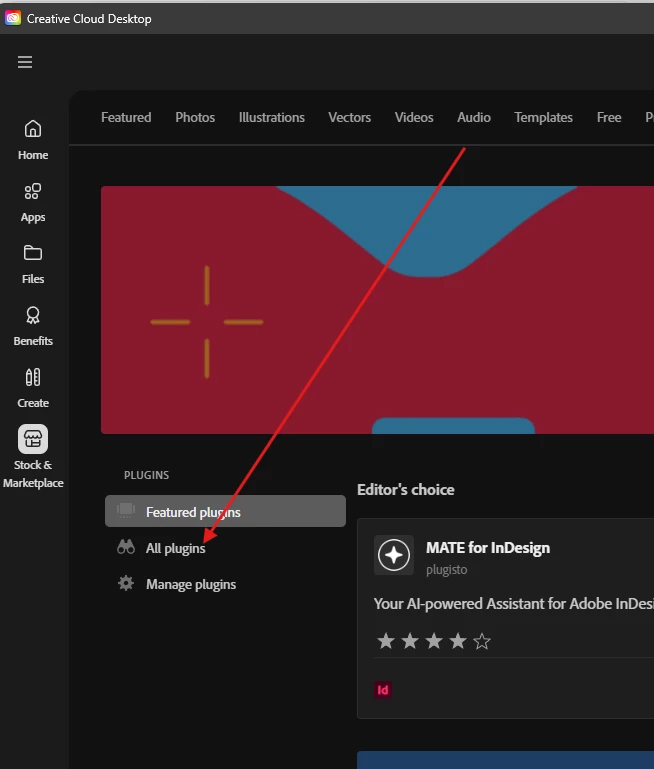Switch to the Featured tab
Screen dimensions: 654x769
(126, 117)
